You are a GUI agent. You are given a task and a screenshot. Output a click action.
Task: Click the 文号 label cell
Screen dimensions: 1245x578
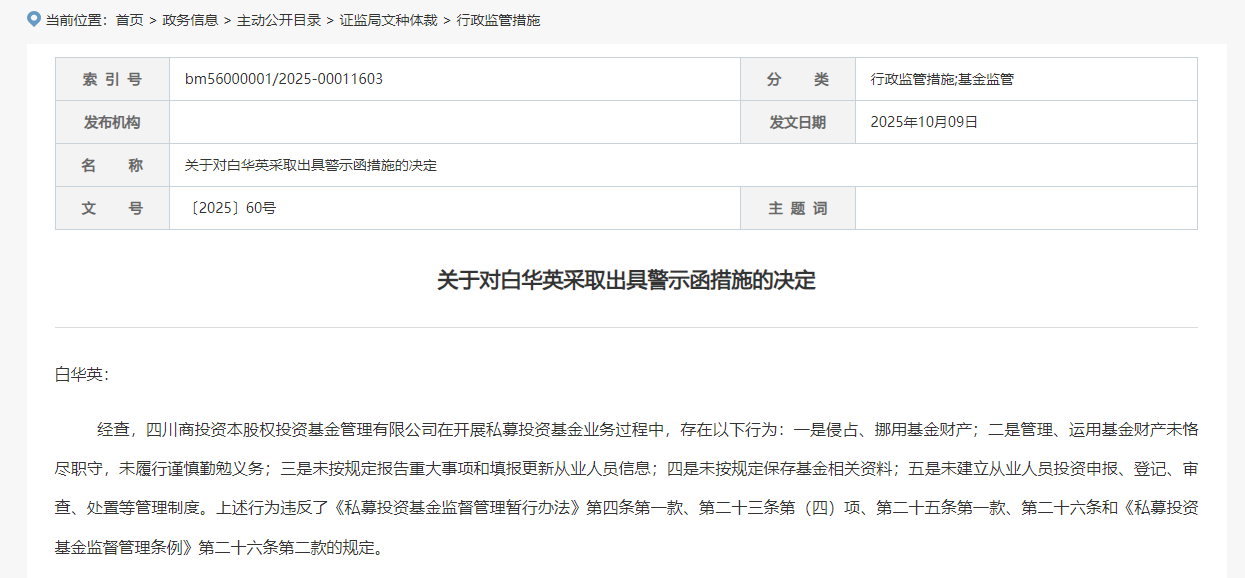pos(112,208)
